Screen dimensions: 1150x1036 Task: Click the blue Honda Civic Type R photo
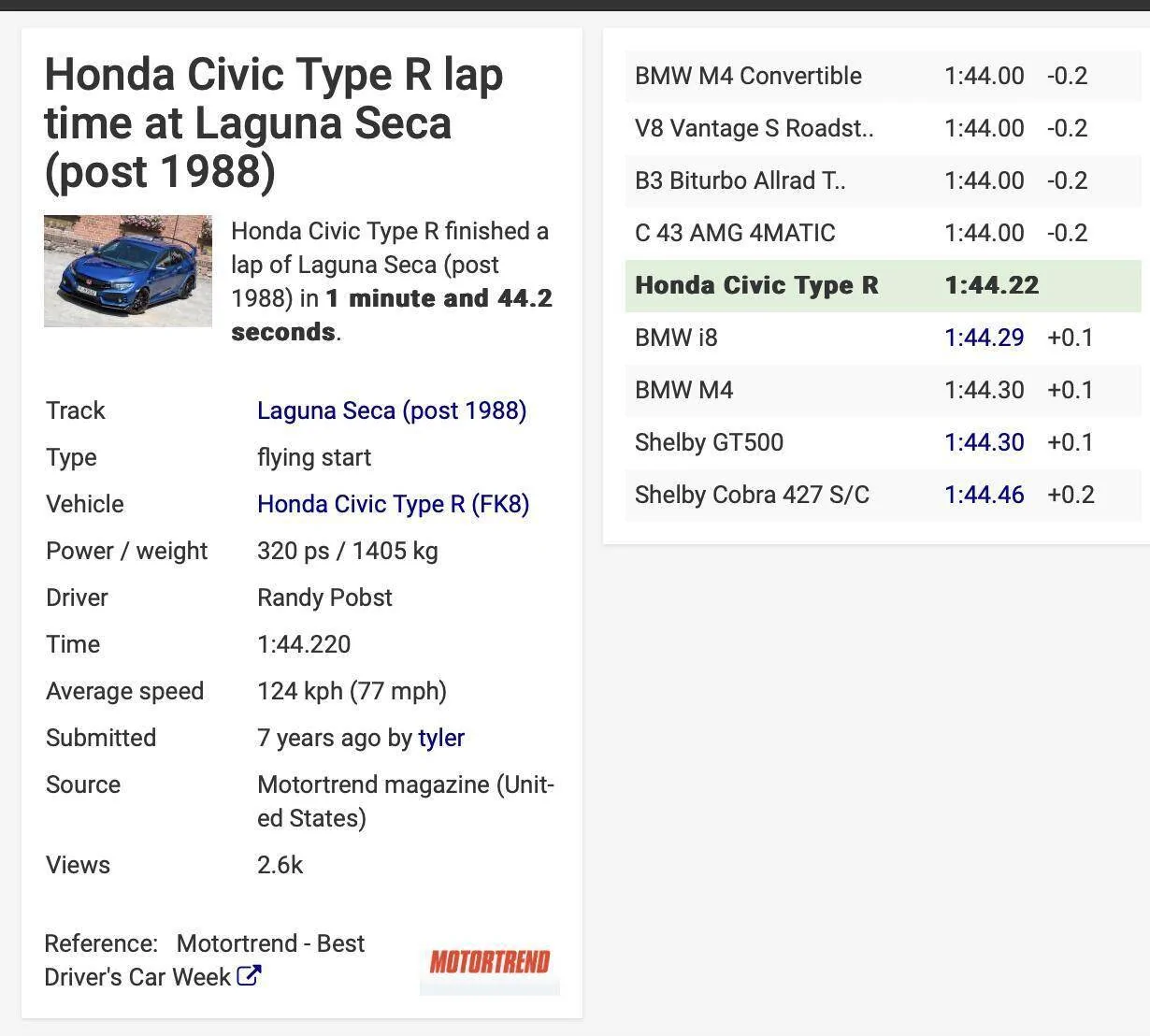[127, 270]
